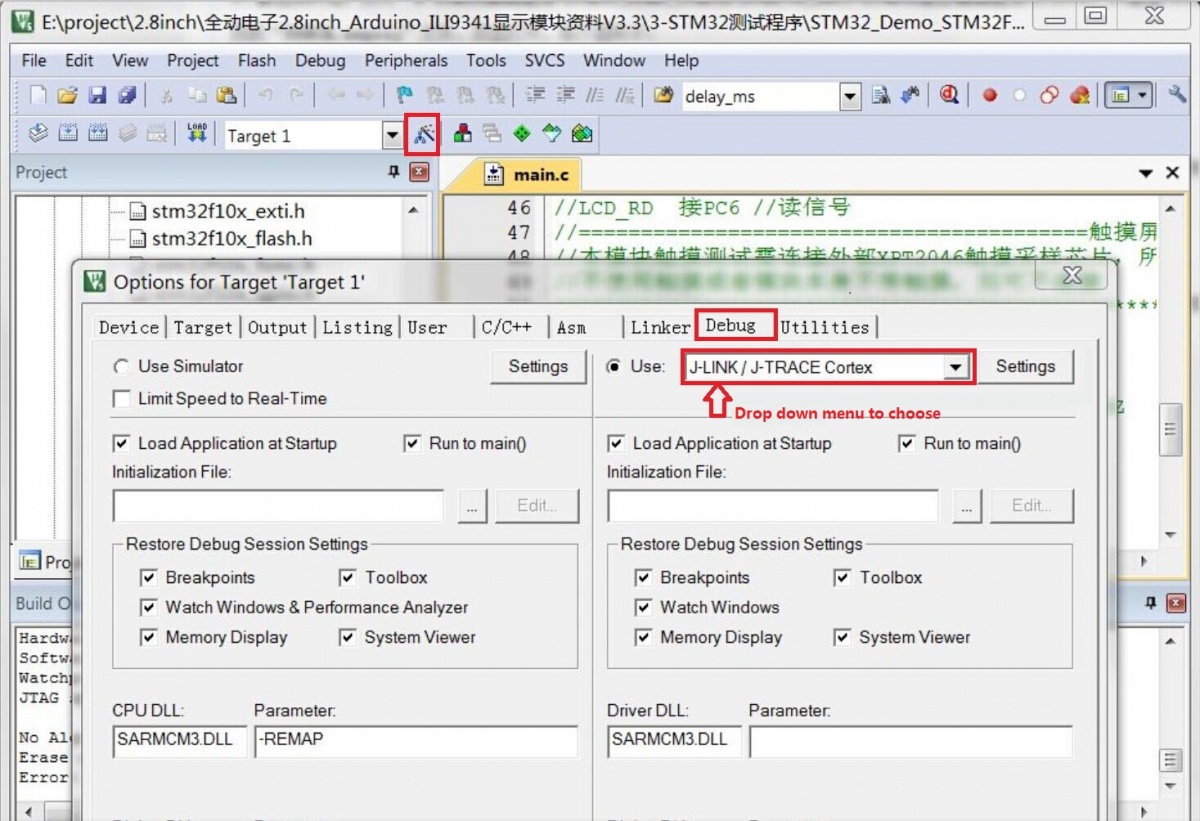Image resolution: width=1200 pixels, height=821 pixels.
Task: Expand the J-LINK / J-TRACE Cortex dropdown
Action: click(x=956, y=368)
